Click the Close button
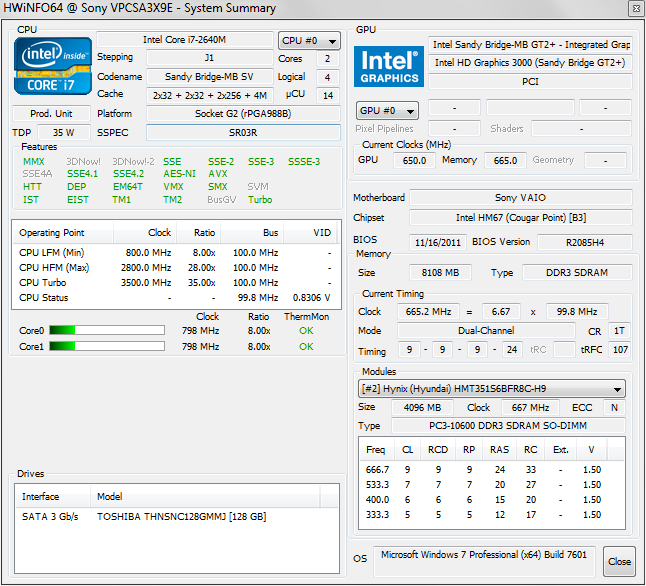Viewport: 646px width, 586px height. click(619, 561)
